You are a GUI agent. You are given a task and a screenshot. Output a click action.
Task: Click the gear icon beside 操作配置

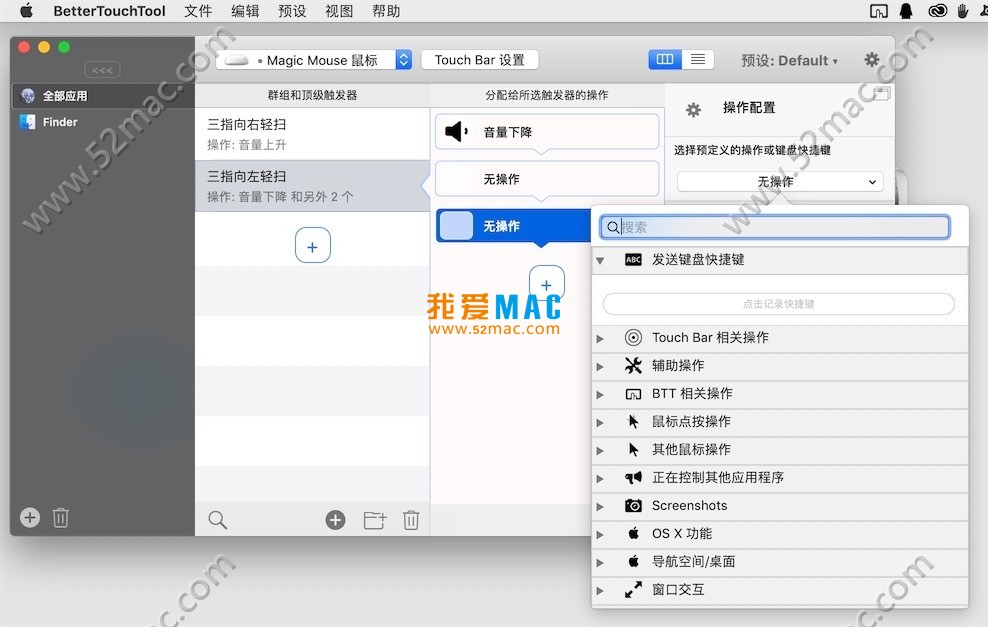[693, 110]
